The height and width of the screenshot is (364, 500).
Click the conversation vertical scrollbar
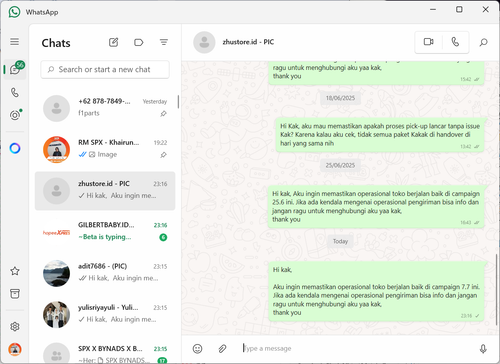click(x=497, y=289)
